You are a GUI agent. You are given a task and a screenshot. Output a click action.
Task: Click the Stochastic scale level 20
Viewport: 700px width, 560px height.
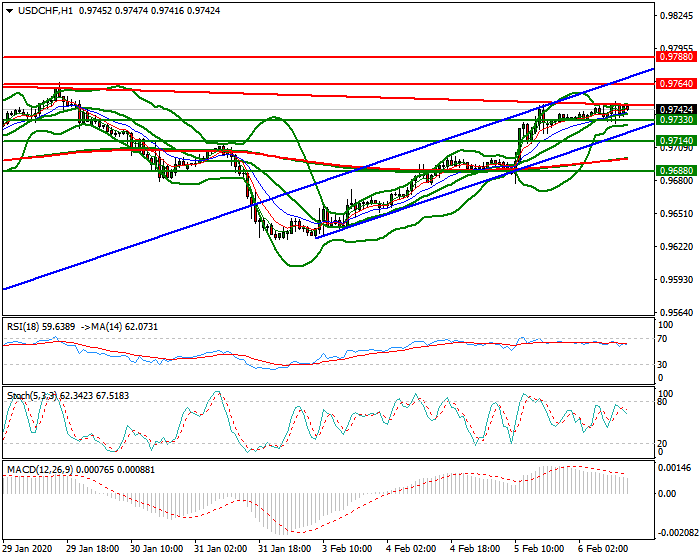tap(663, 443)
